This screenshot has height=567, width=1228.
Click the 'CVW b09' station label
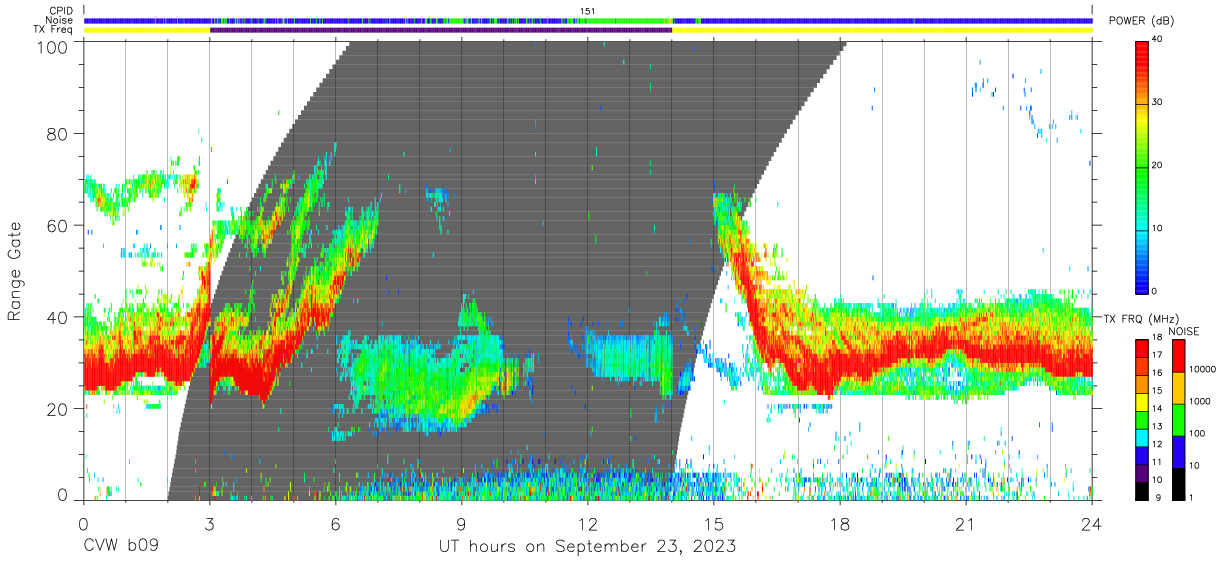coord(120,546)
